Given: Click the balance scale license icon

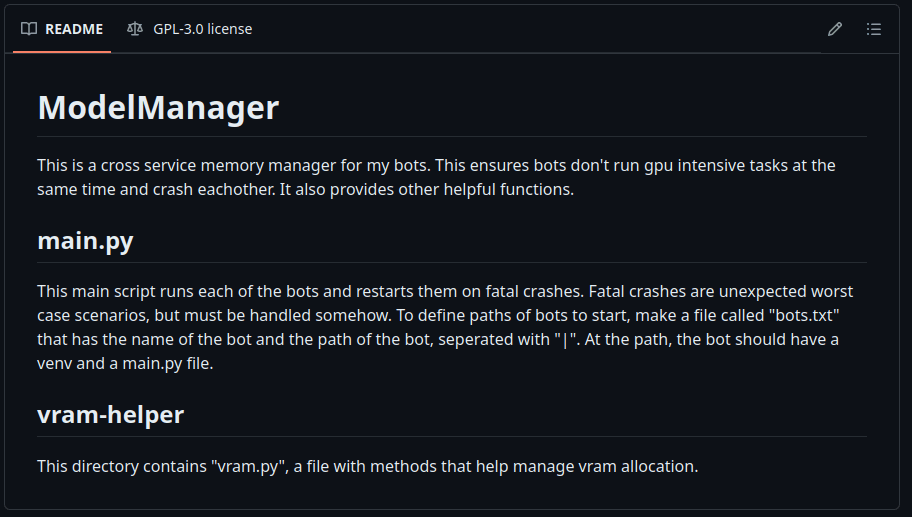Looking at the screenshot, I should 135,29.
